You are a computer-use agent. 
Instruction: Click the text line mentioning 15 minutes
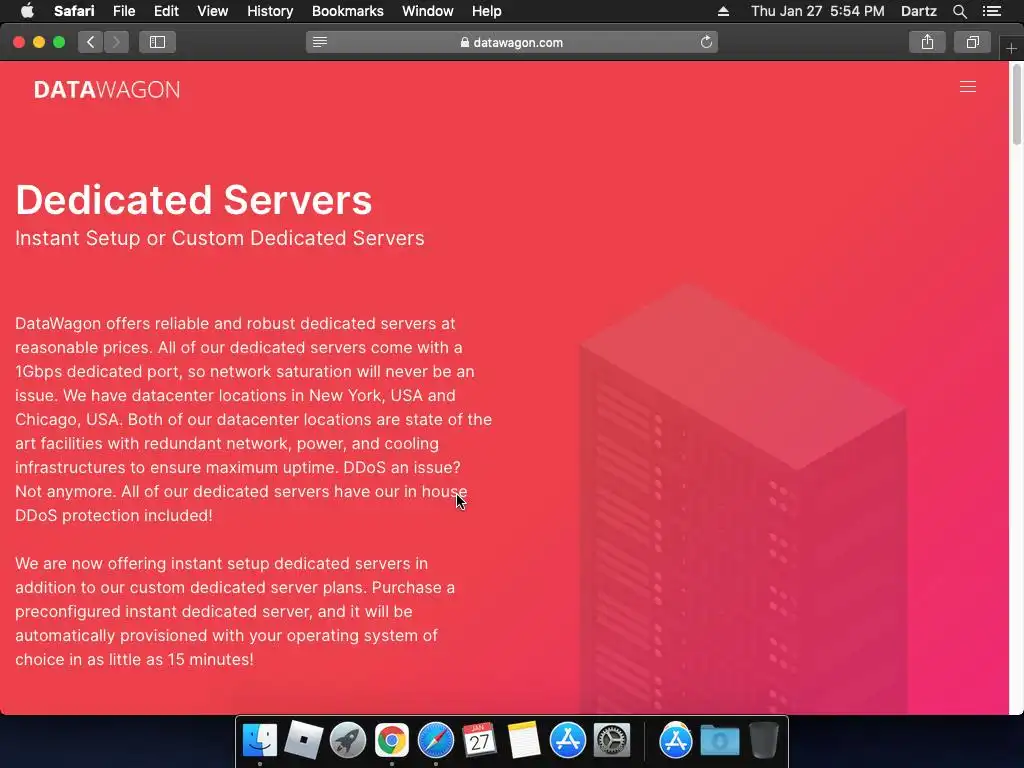[x=135, y=660]
